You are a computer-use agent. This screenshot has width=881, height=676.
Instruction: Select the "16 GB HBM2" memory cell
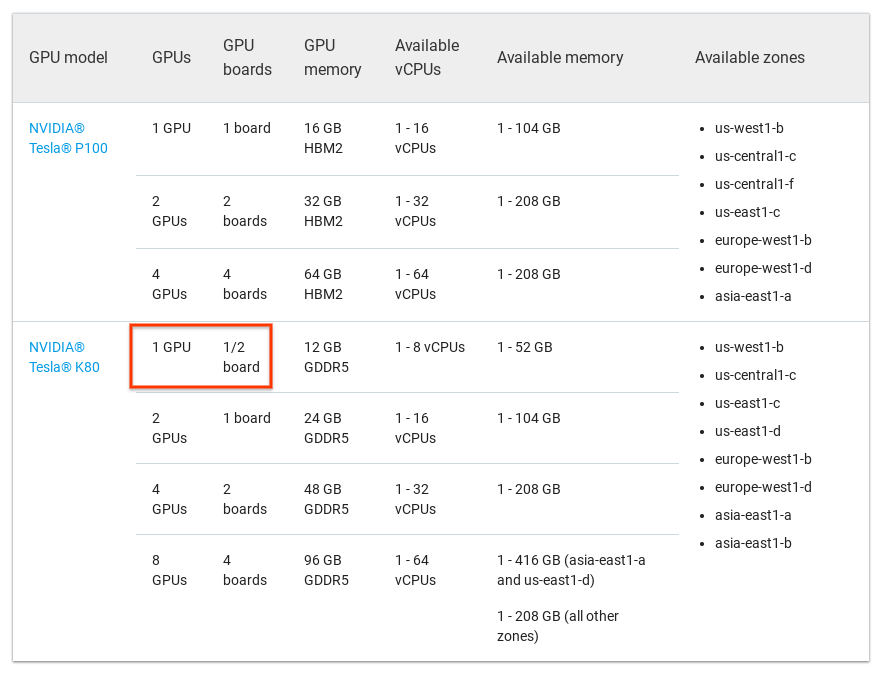(x=323, y=138)
